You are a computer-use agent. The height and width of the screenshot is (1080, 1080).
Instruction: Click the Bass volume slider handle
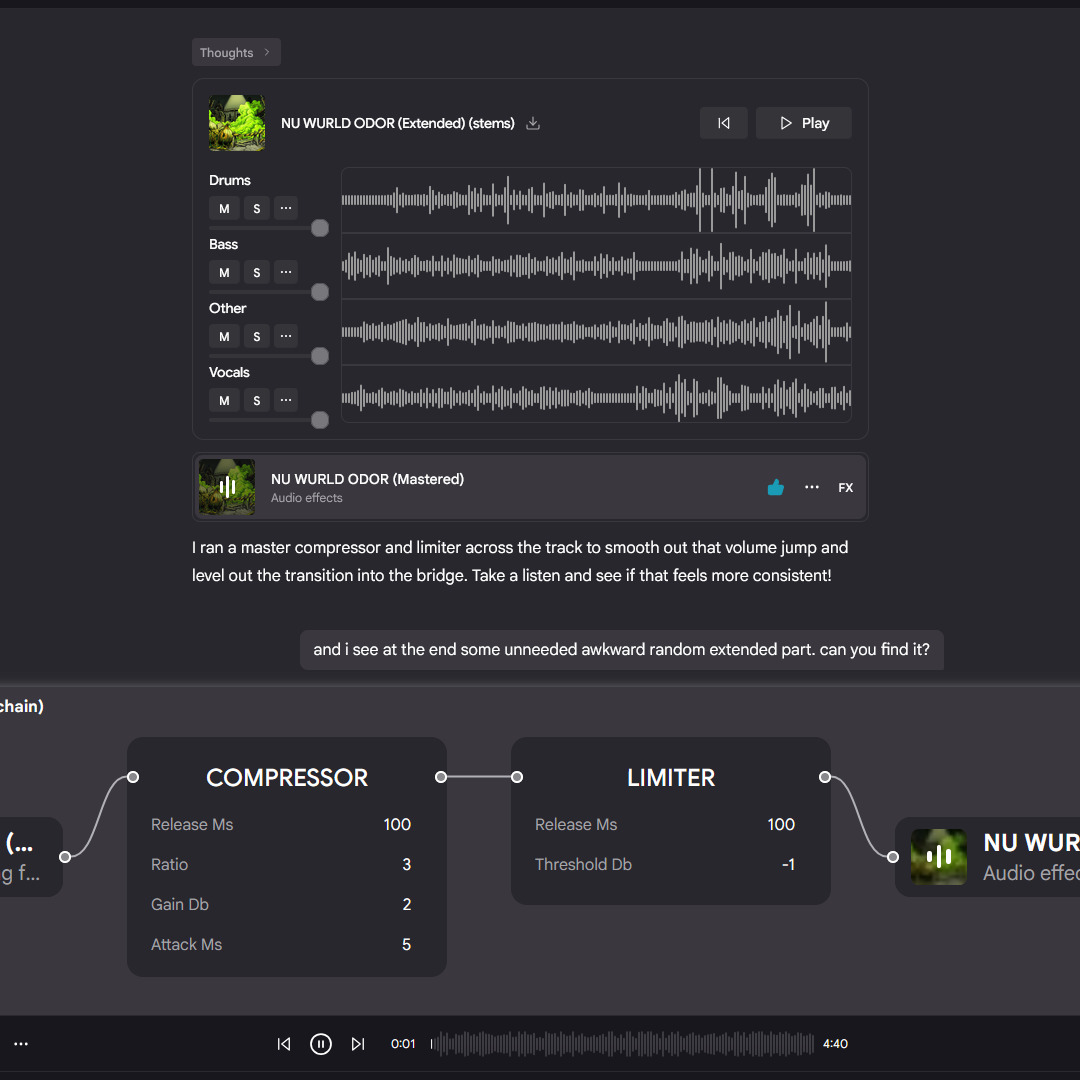point(320,292)
